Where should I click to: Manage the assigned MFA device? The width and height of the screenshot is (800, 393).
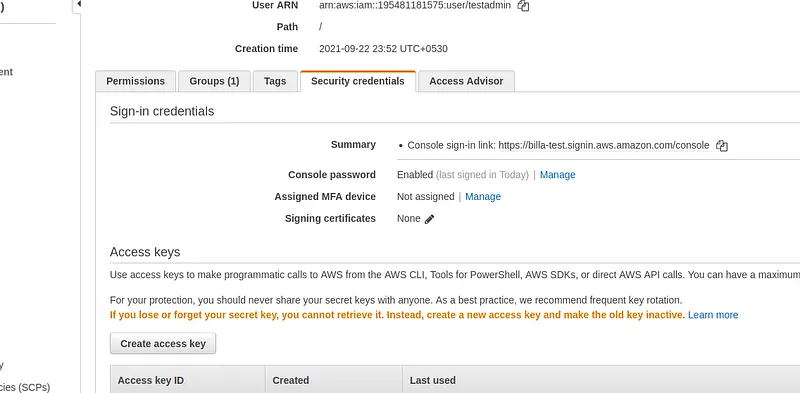(x=483, y=196)
